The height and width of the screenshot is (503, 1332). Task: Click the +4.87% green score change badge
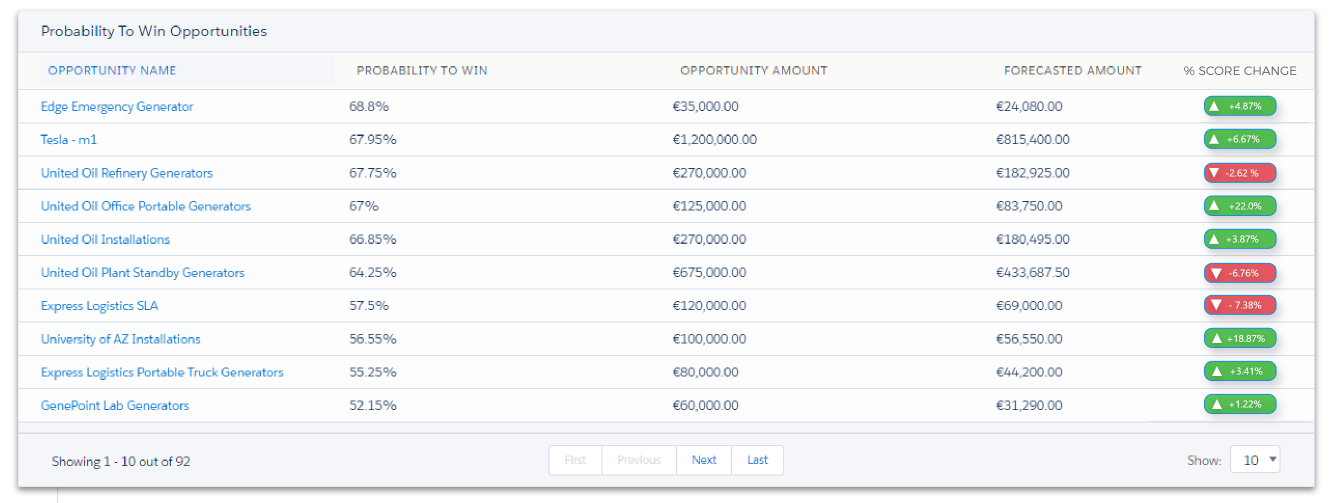coord(1240,106)
